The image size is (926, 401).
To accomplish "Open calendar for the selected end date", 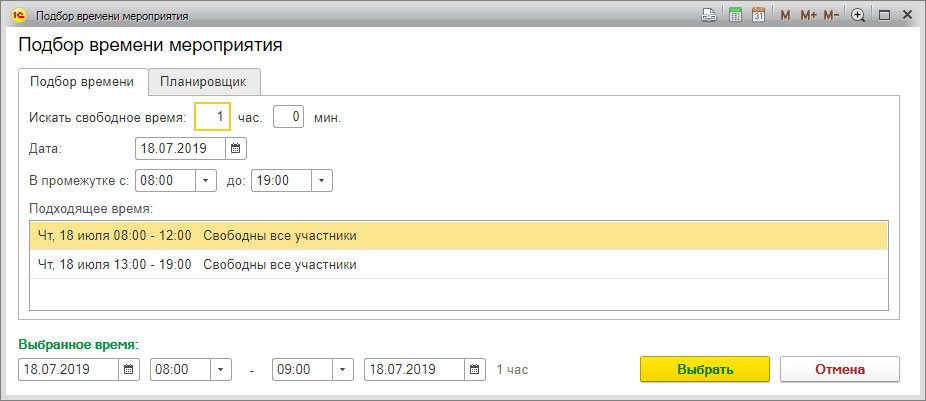I will [x=476, y=369].
